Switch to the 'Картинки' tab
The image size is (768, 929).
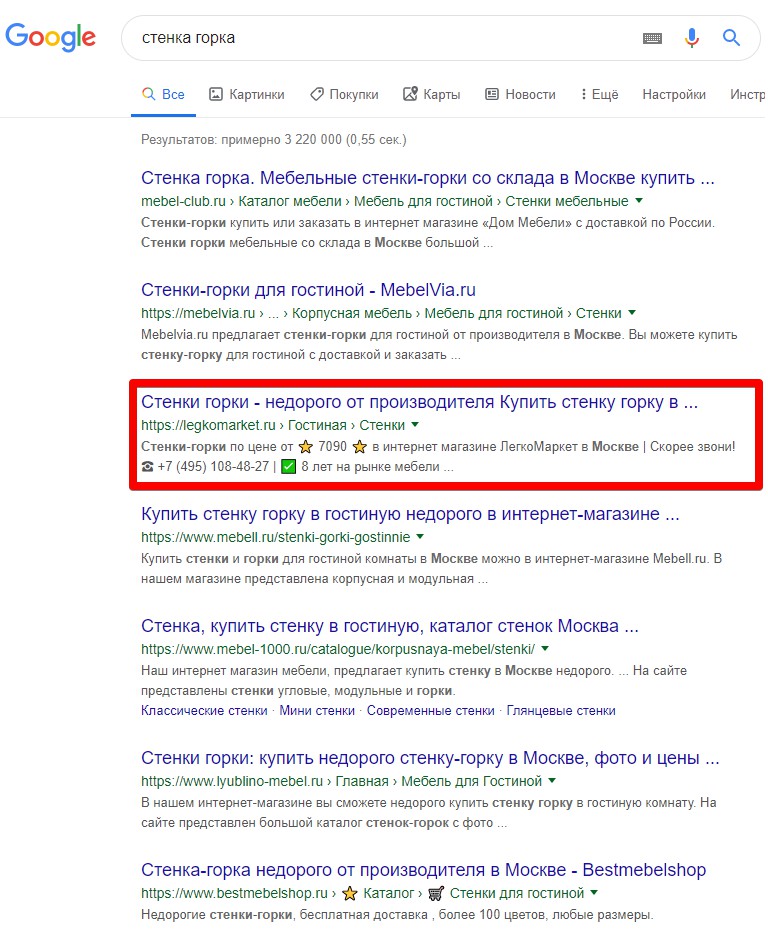click(247, 94)
